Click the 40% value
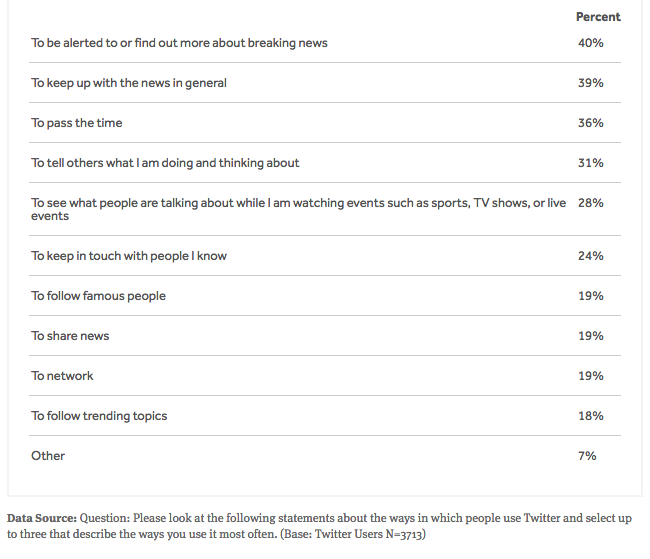The width and height of the screenshot is (650, 559). click(590, 43)
